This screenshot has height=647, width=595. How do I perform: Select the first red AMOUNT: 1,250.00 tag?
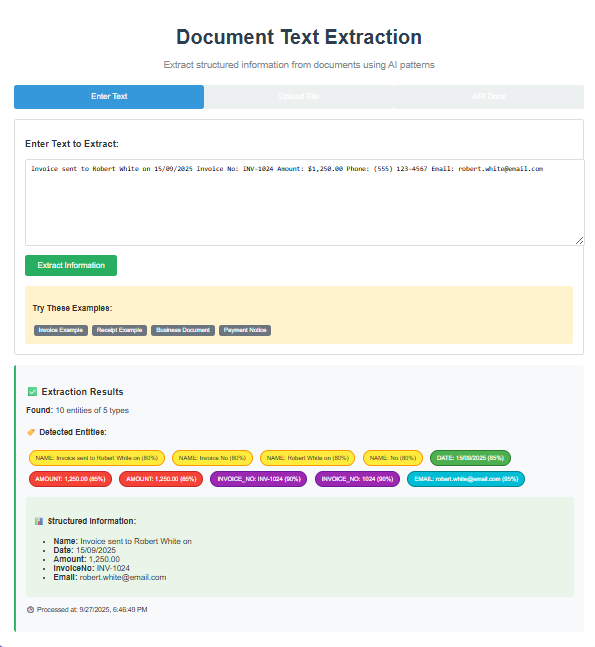pyautogui.click(x=70, y=479)
